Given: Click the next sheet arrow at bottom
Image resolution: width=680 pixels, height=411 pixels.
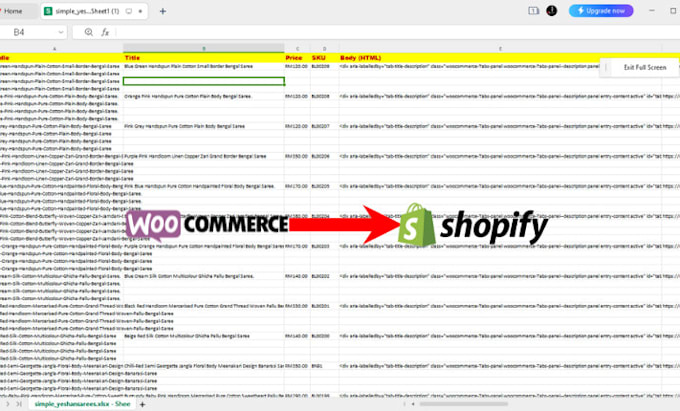Looking at the screenshot, I should click(x=7, y=404).
